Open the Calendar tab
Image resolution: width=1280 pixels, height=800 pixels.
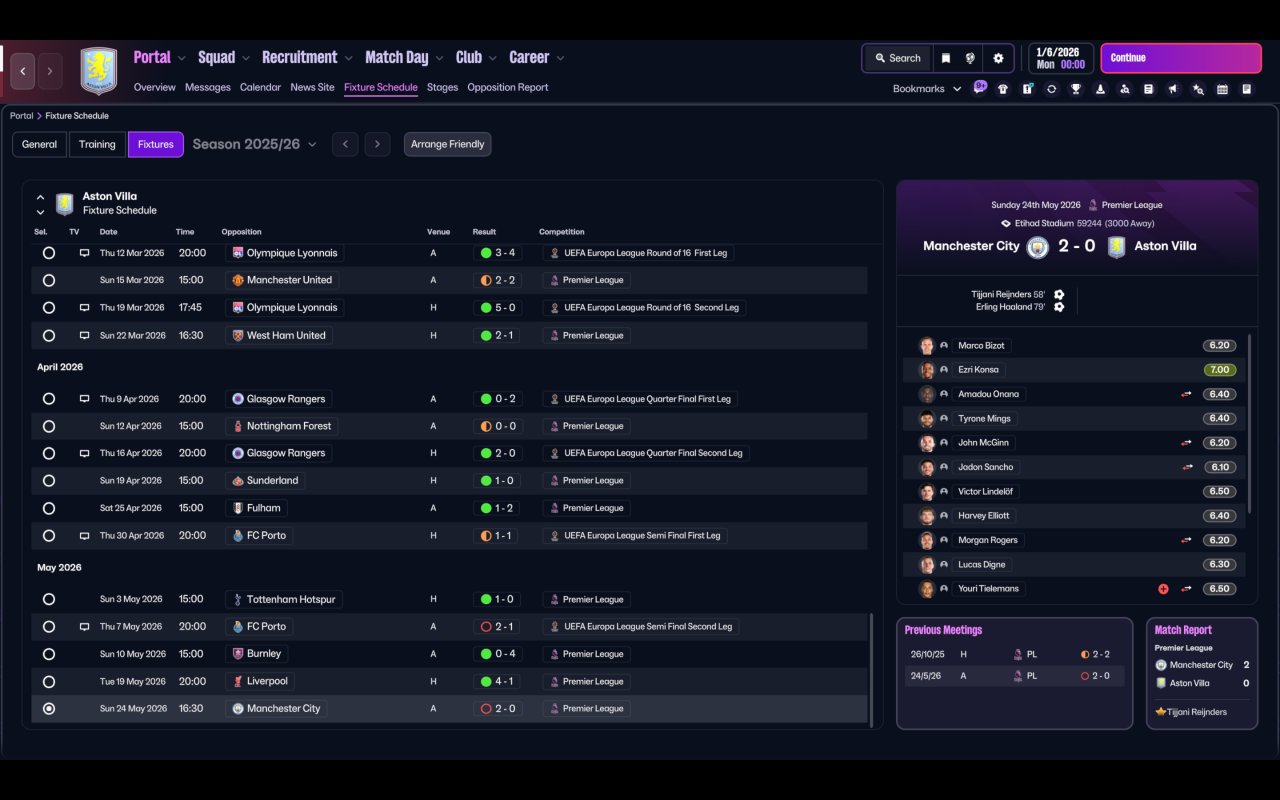tap(260, 87)
